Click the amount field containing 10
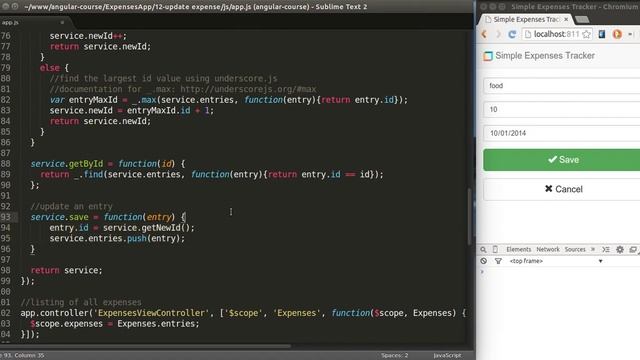Viewport: 640px width, 360px height. pyautogui.click(x=562, y=109)
